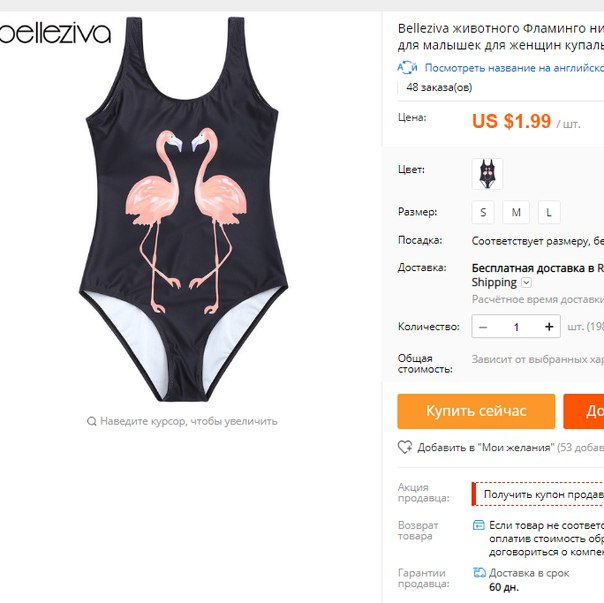Screen dimensions: 604x603
Task: Decrease quantity with the minus button
Action: point(483,327)
